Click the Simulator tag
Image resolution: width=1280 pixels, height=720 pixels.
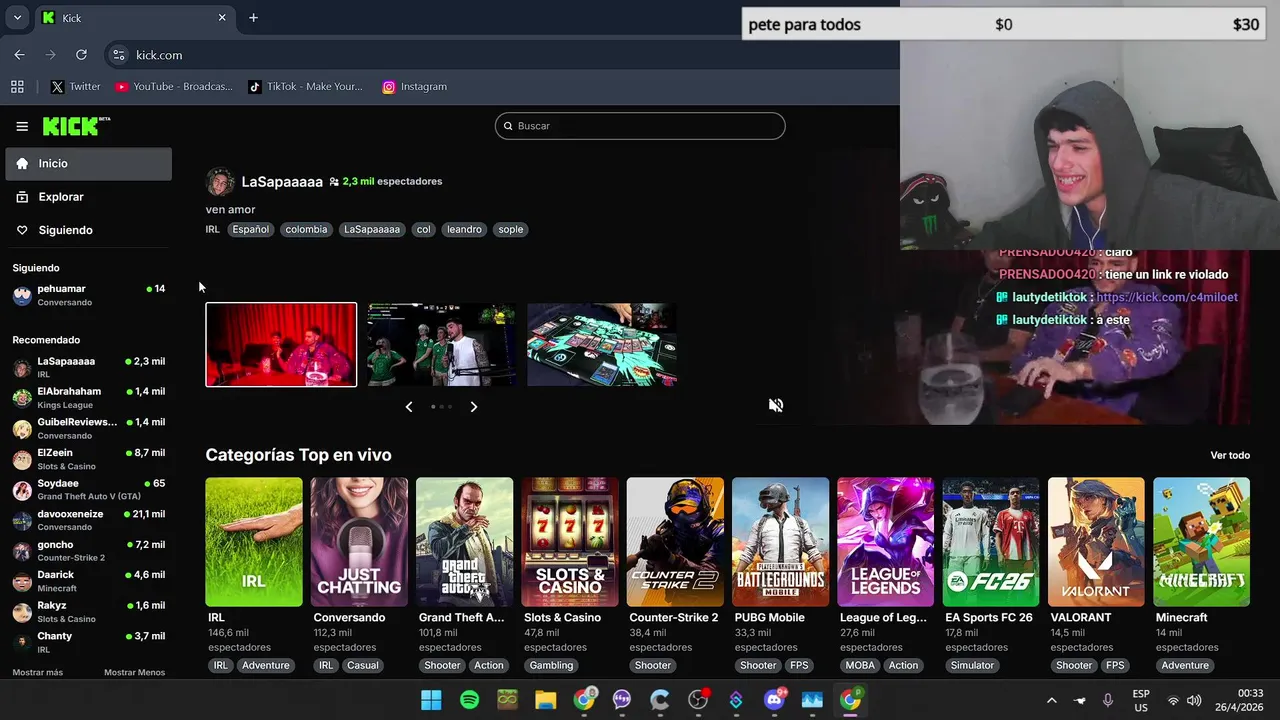(x=972, y=665)
